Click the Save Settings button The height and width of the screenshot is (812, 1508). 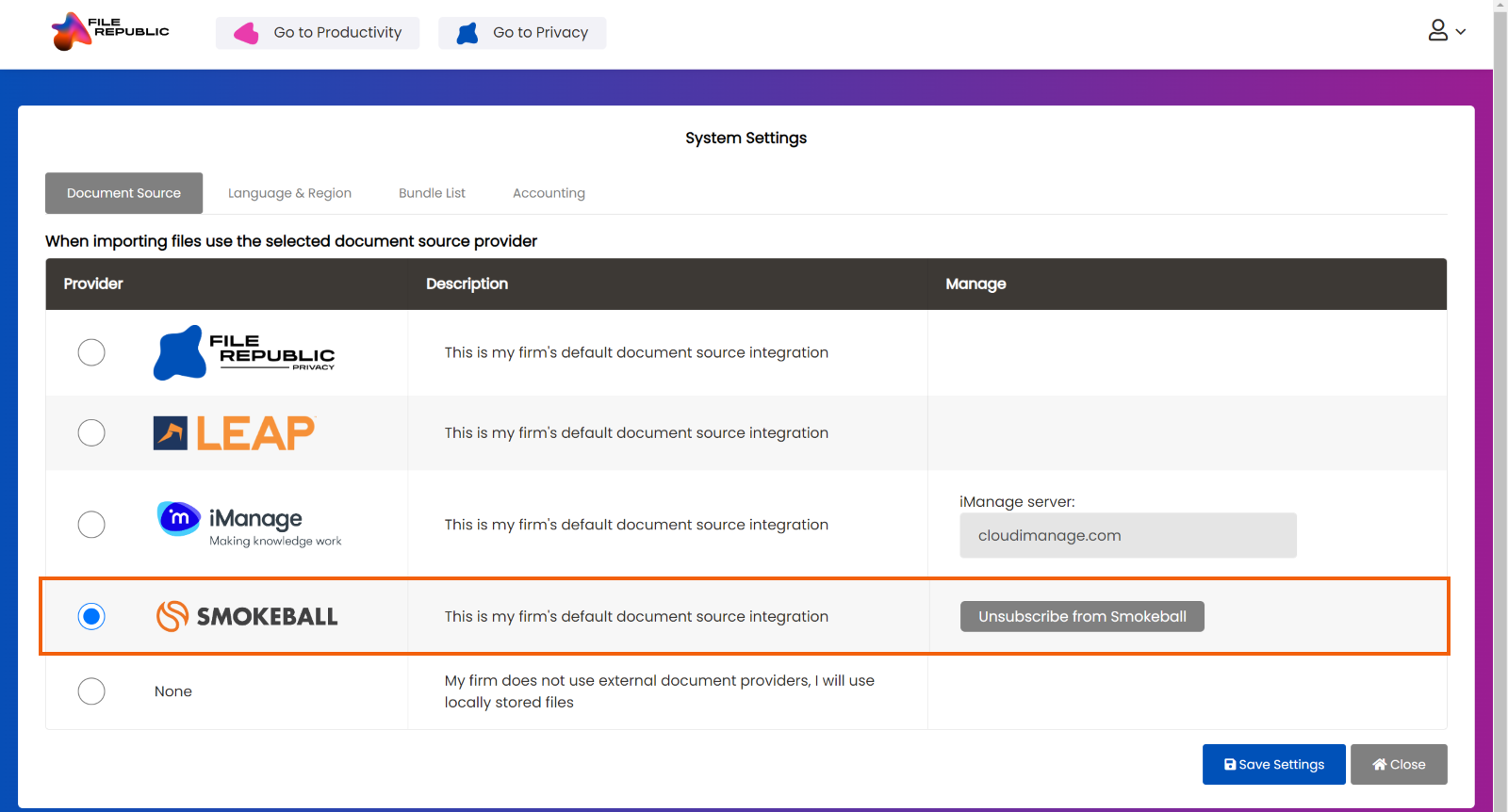[1274, 765]
